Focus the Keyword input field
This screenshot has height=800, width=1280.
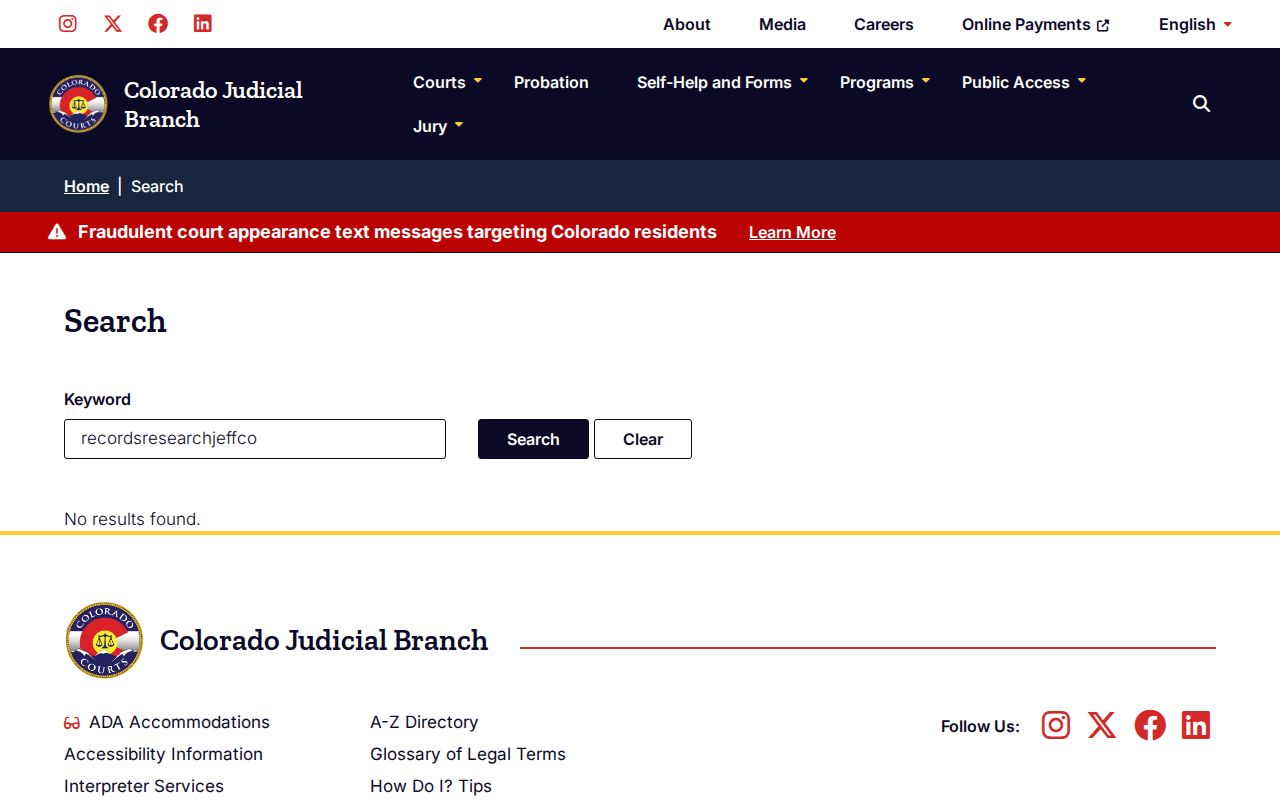[x=255, y=439]
